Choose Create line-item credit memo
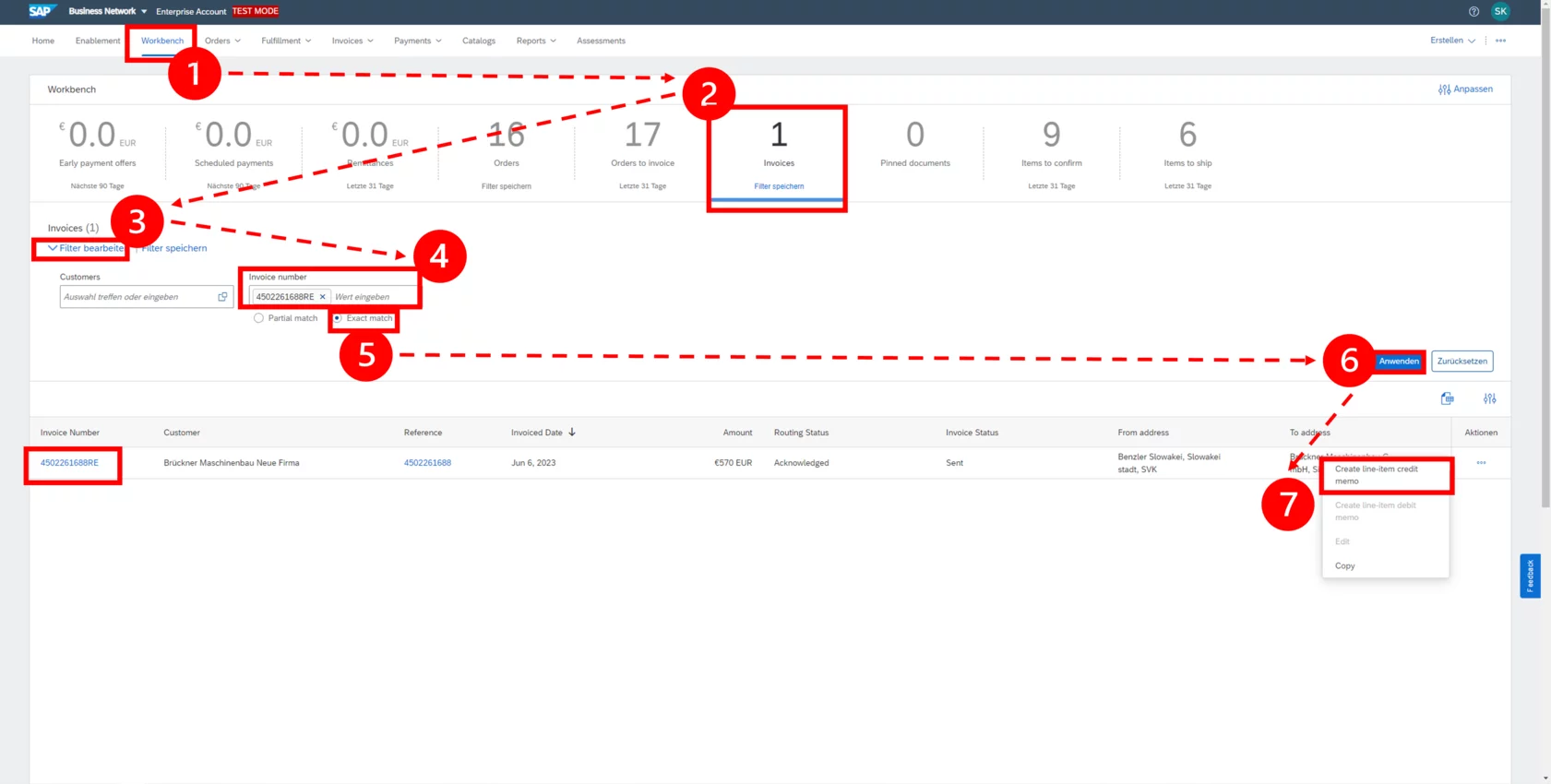 click(1385, 475)
